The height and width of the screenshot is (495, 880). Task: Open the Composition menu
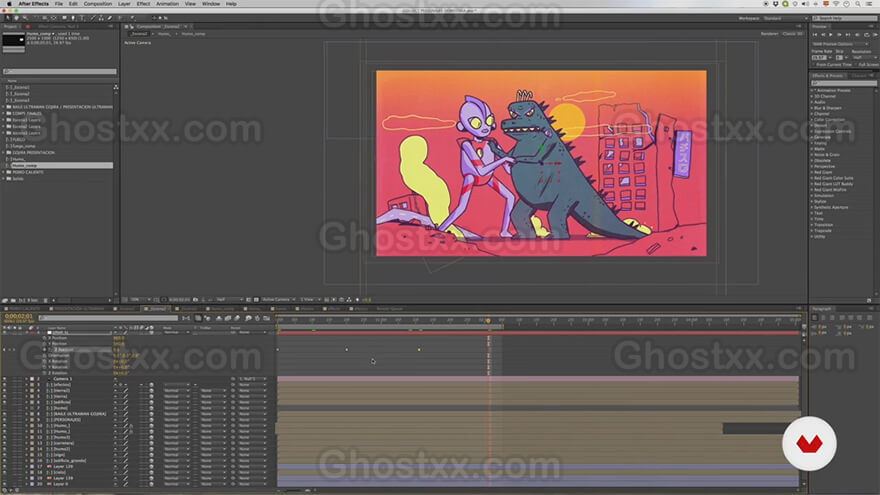[98, 4]
